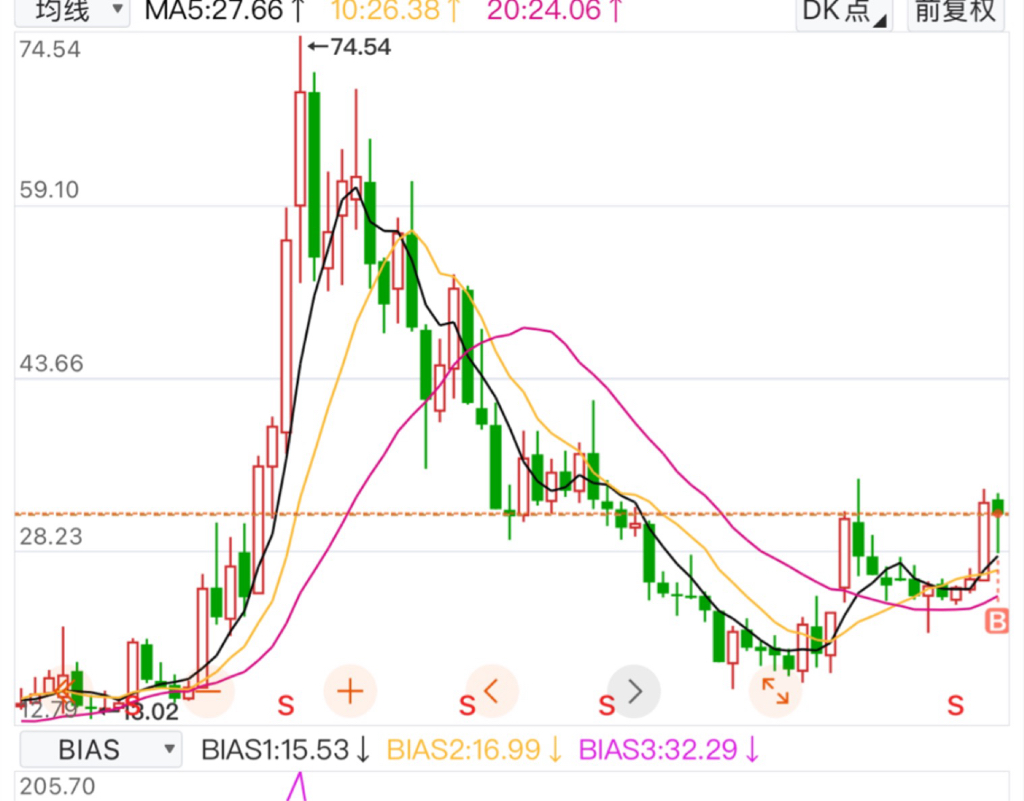Click the 13.02 low price label

click(x=152, y=712)
